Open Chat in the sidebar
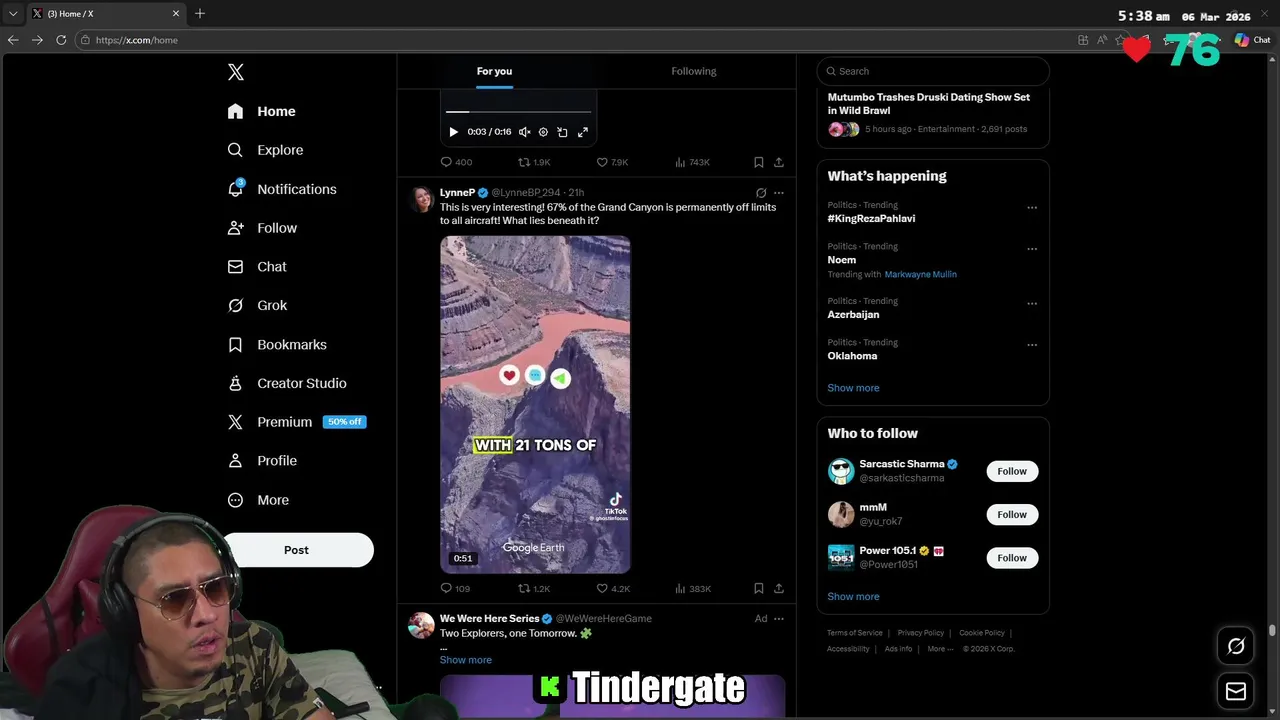 tap(257, 267)
